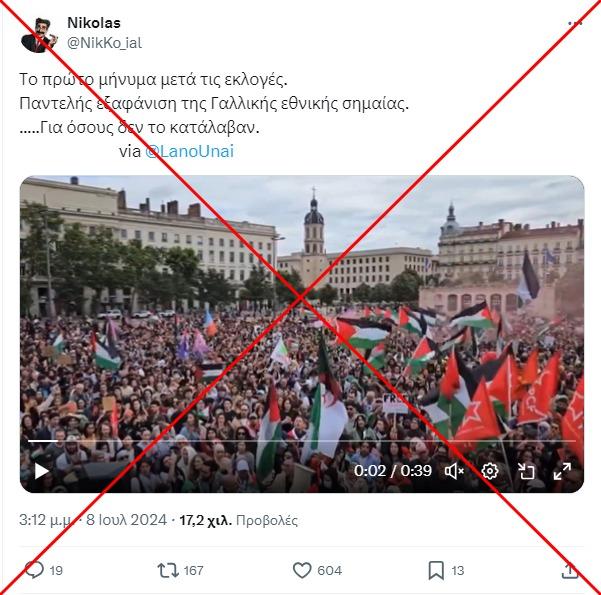Share the tweet via upload icon
601x595 pixels.
570,570
